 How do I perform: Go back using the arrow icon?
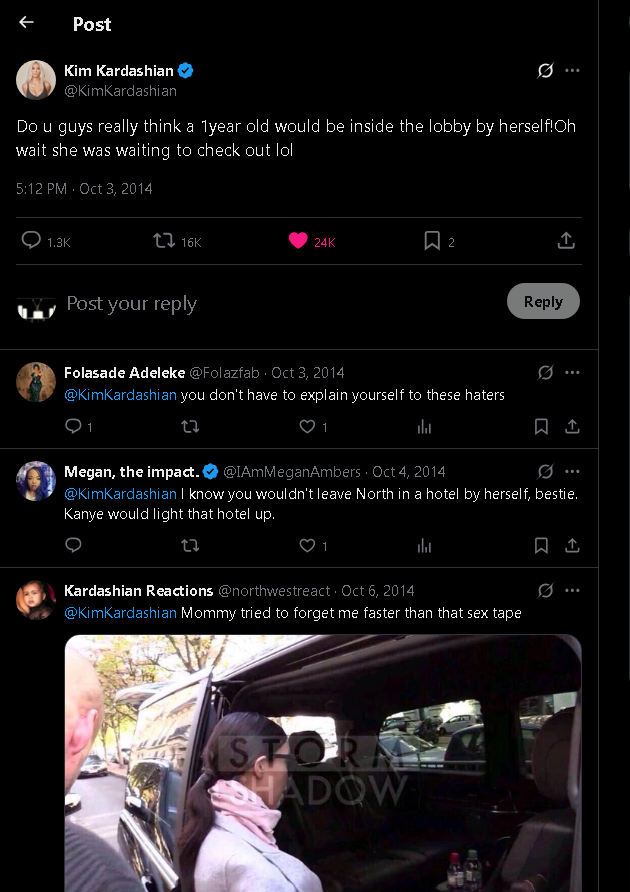click(26, 22)
